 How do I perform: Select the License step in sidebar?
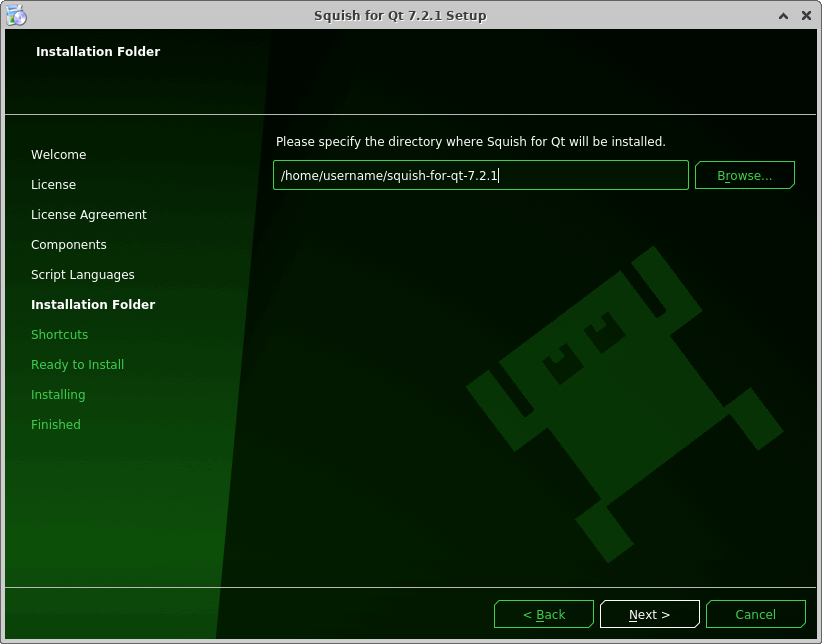[53, 185]
